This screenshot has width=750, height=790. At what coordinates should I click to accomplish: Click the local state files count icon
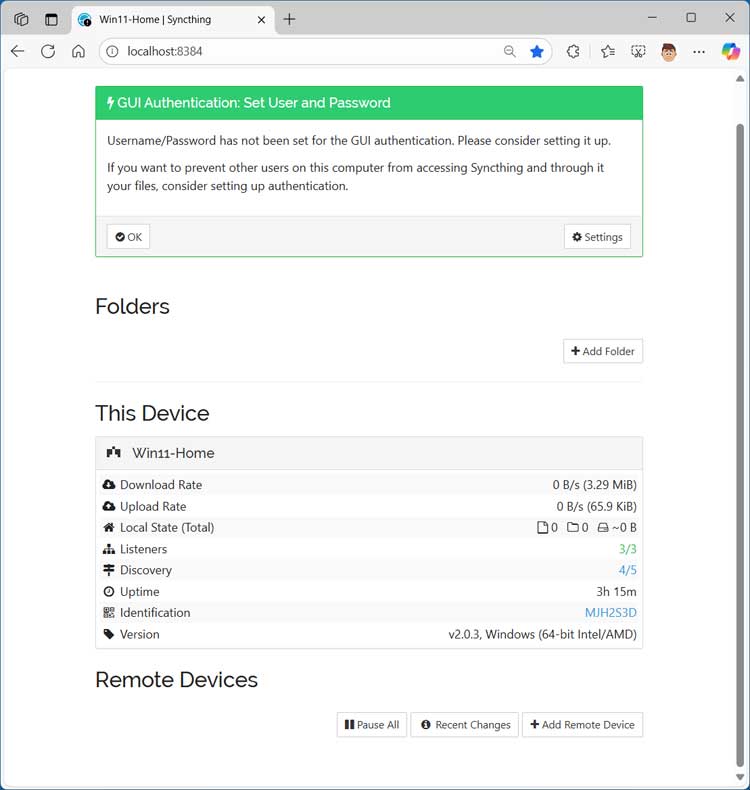(x=542, y=528)
